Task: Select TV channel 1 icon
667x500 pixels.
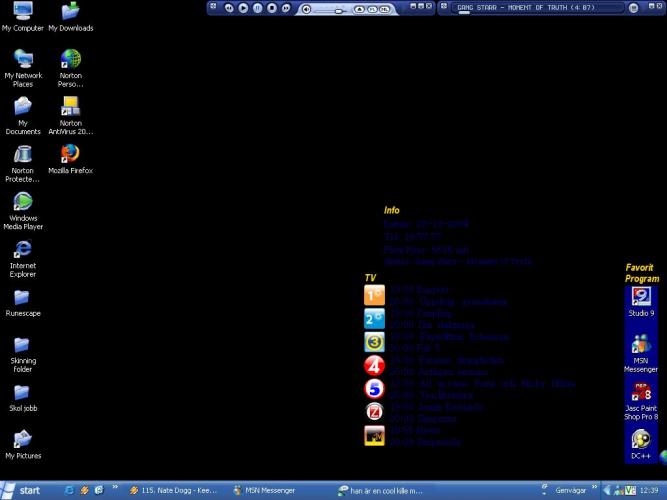Action: [x=374, y=295]
